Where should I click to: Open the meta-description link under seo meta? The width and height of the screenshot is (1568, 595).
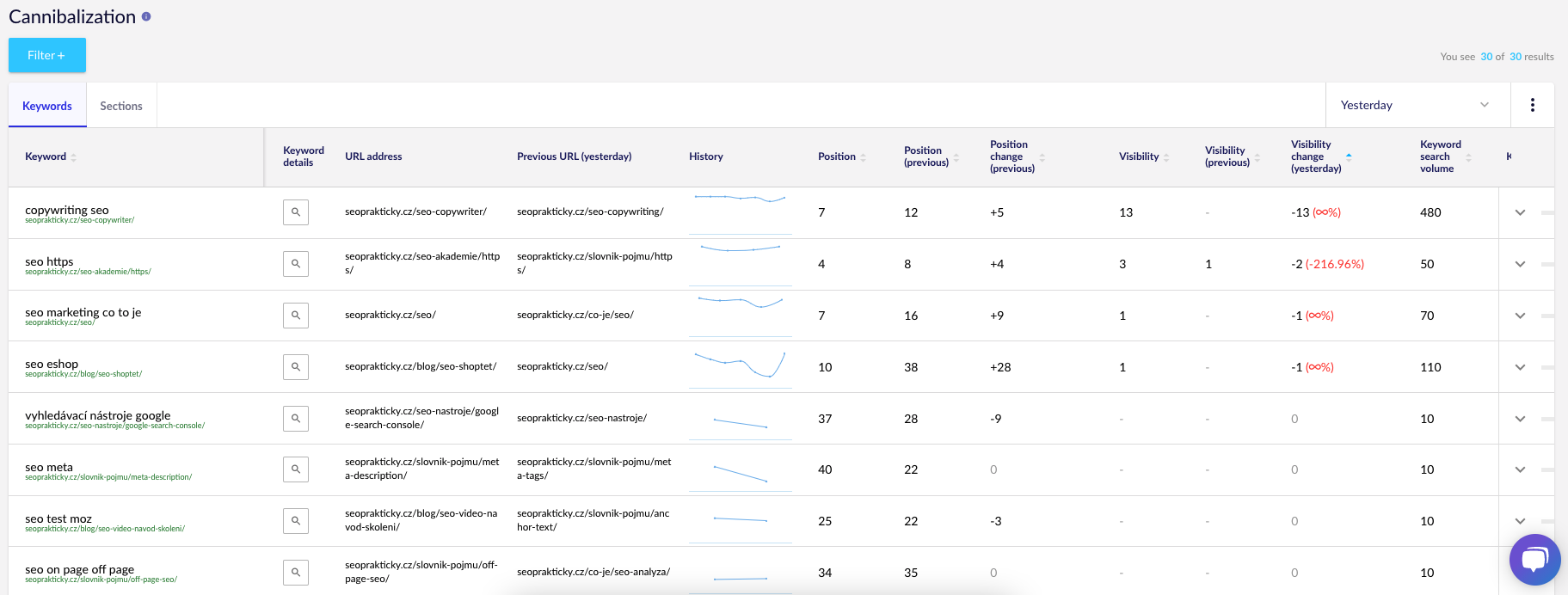click(x=108, y=477)
